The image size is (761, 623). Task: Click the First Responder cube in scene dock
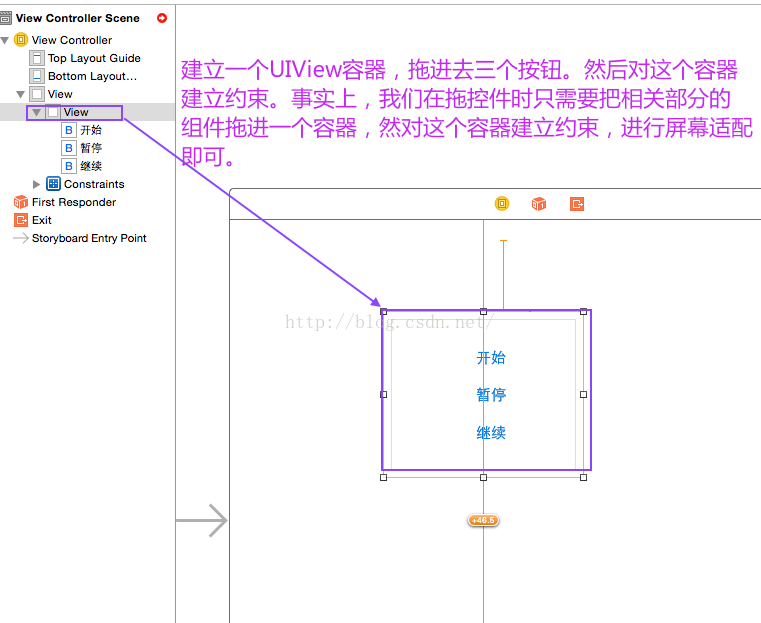(539, 203)
